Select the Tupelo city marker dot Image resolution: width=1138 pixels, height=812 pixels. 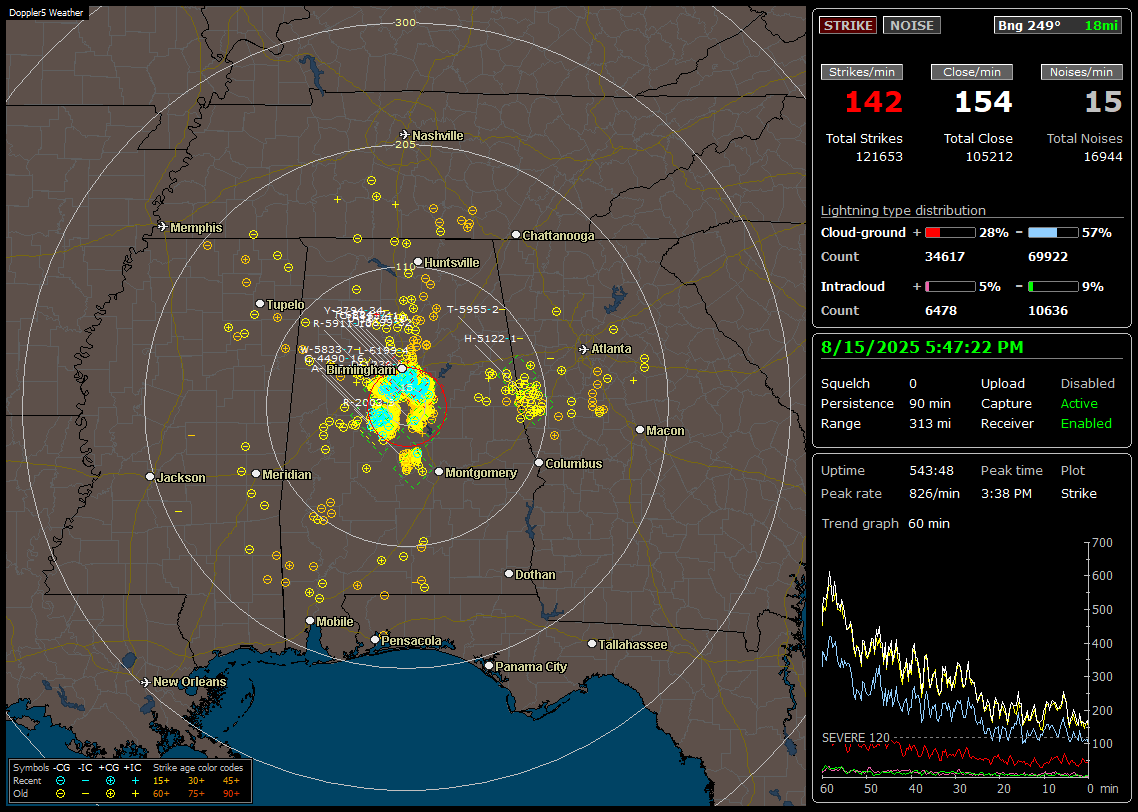[x=260, y=304]
